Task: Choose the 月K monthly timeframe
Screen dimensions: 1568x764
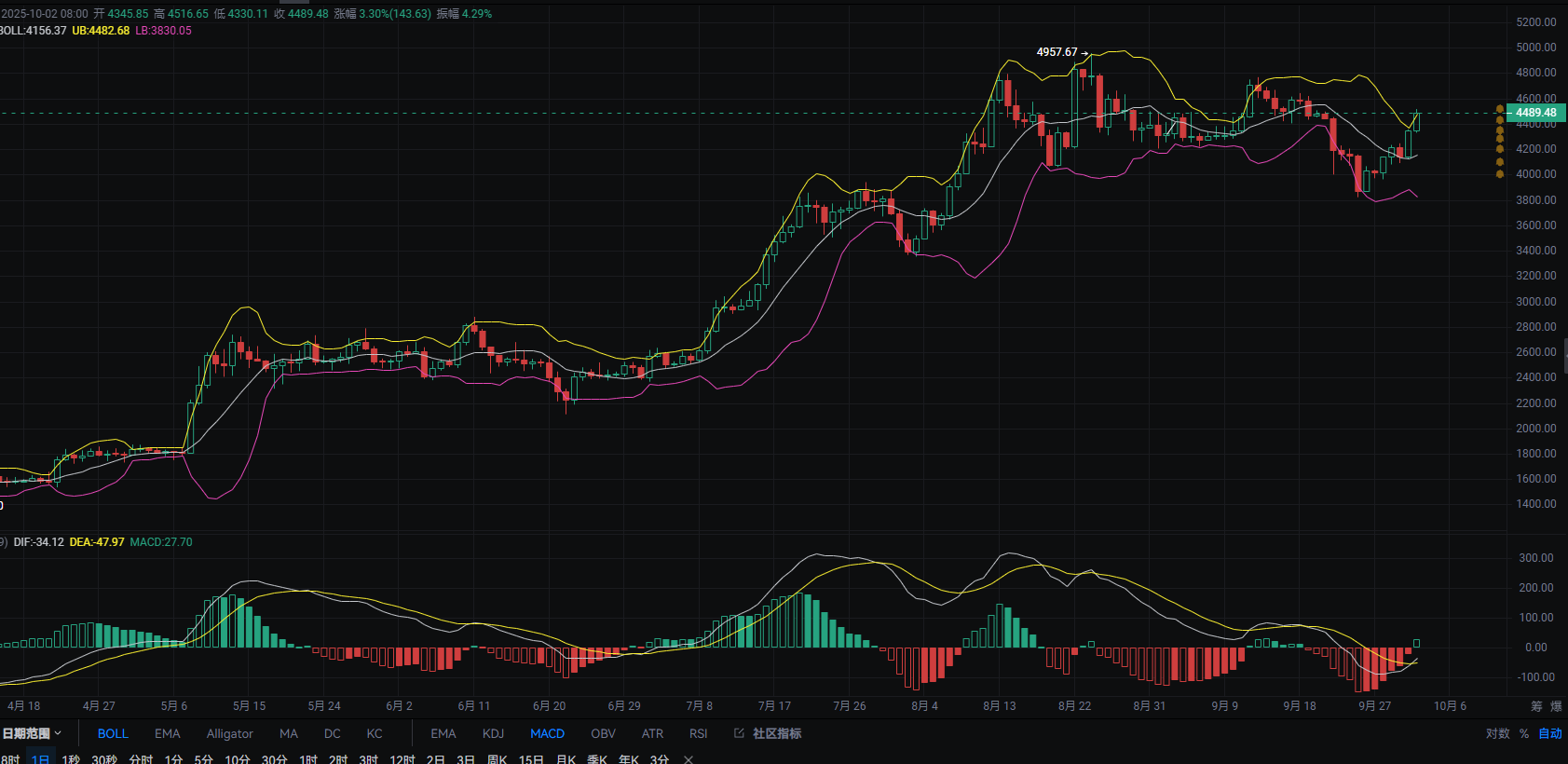Action: tap(566, 759)
